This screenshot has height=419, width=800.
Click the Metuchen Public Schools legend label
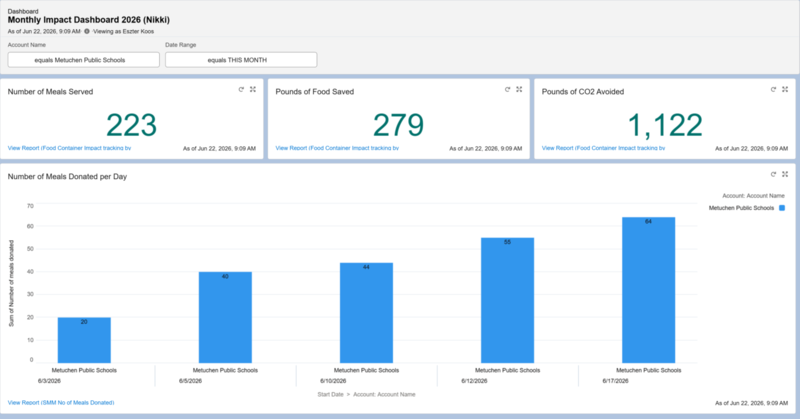click(x=741, y=208)
